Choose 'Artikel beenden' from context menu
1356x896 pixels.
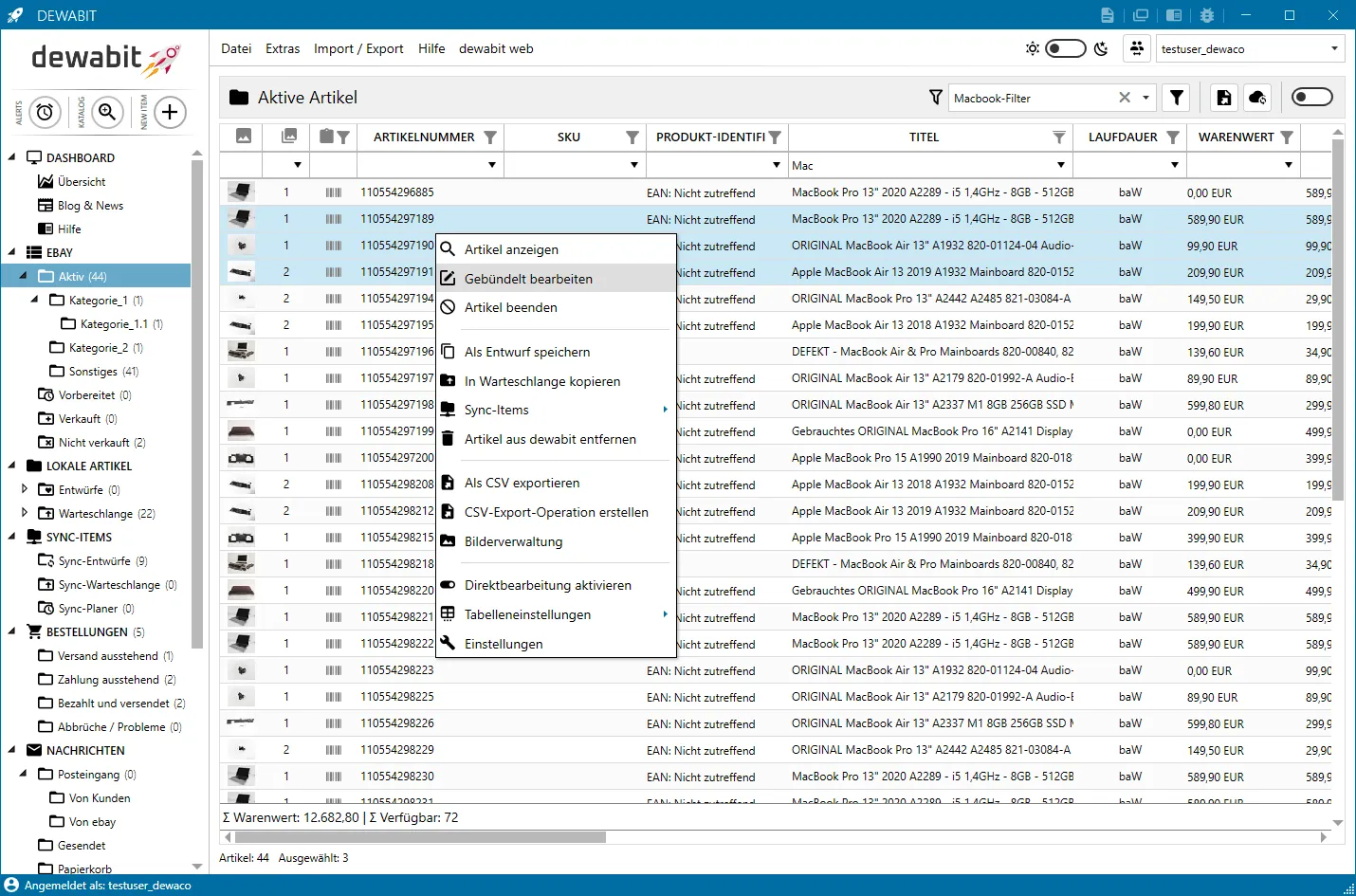(x=556, y=307)
